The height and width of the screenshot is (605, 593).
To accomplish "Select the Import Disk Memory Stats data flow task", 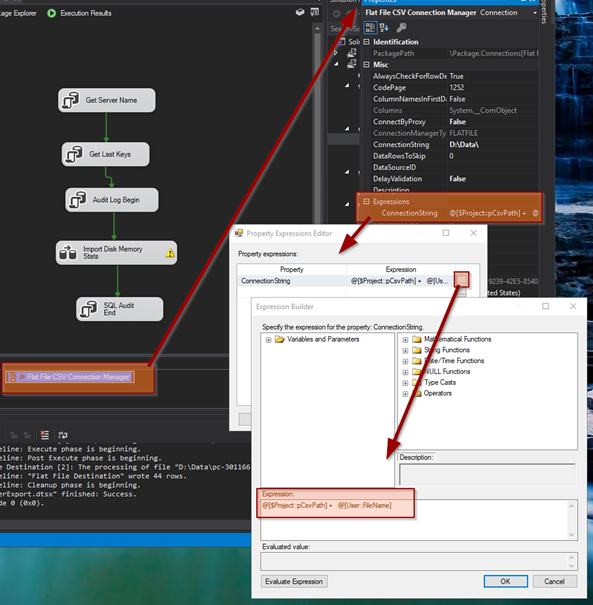I will coord(117,253).
